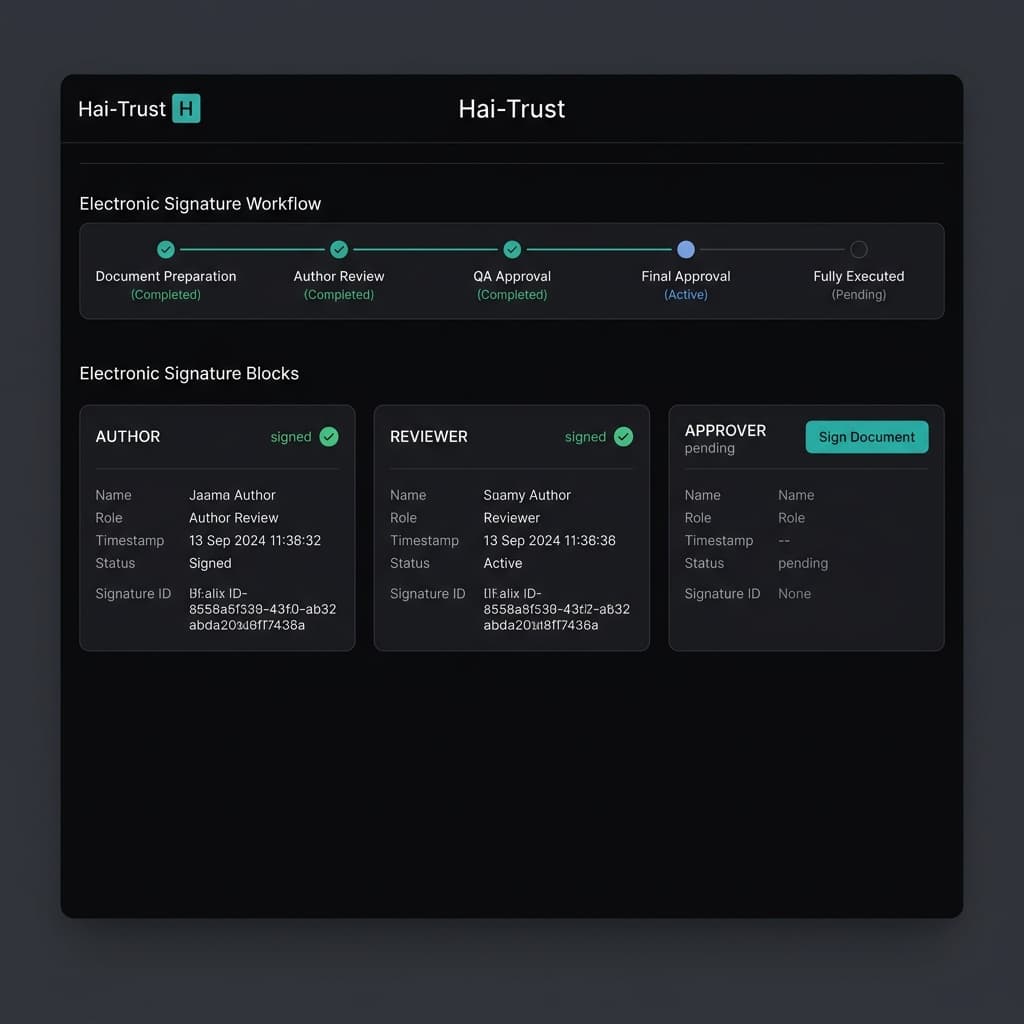Select the Final Approval active step circle
The width and height of the screenshot is (1024, 1024).
(686, 249)
